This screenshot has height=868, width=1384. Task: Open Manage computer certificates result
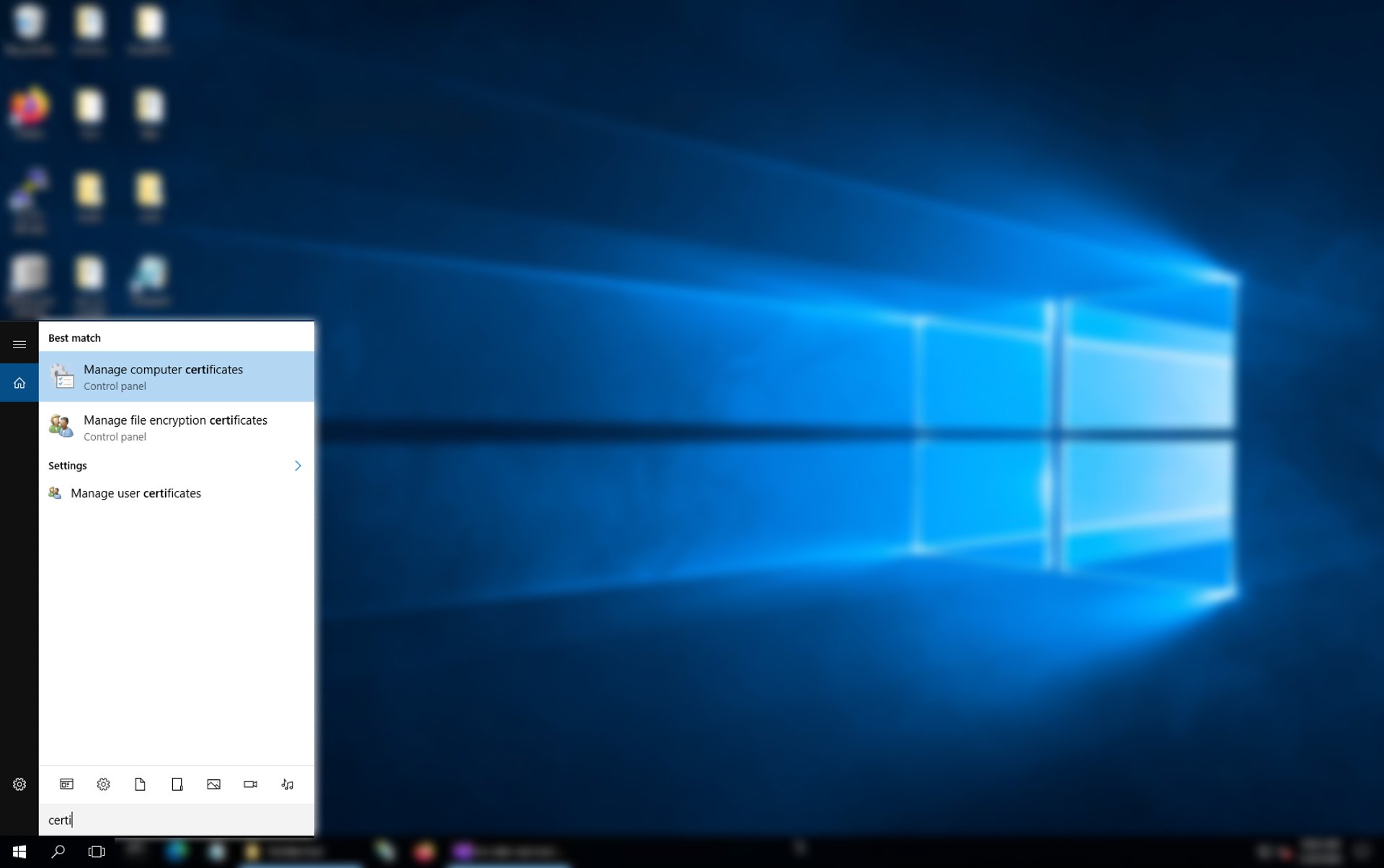[x=177, y=376]
